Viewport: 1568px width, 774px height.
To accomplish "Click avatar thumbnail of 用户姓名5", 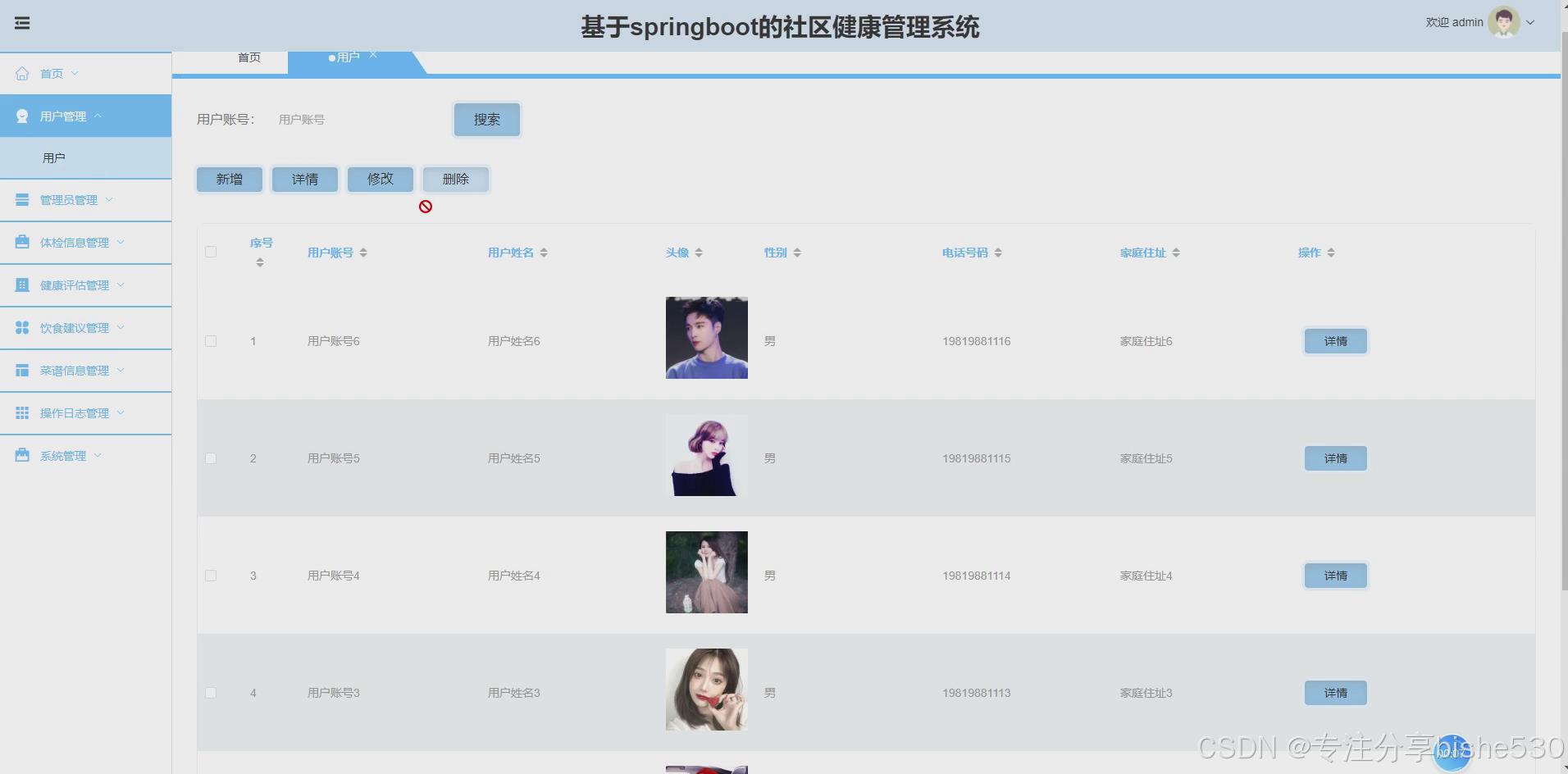I will coord(707,455).
